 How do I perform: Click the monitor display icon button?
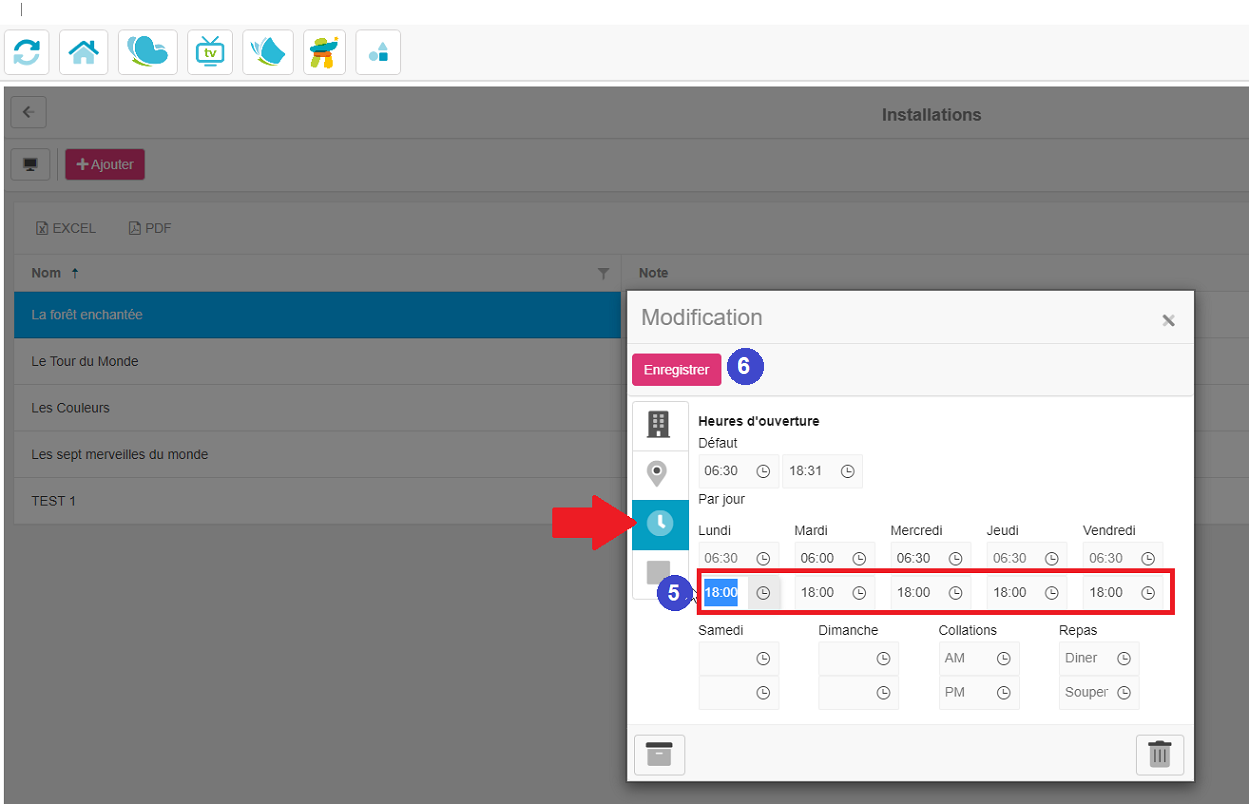[30, 164]
